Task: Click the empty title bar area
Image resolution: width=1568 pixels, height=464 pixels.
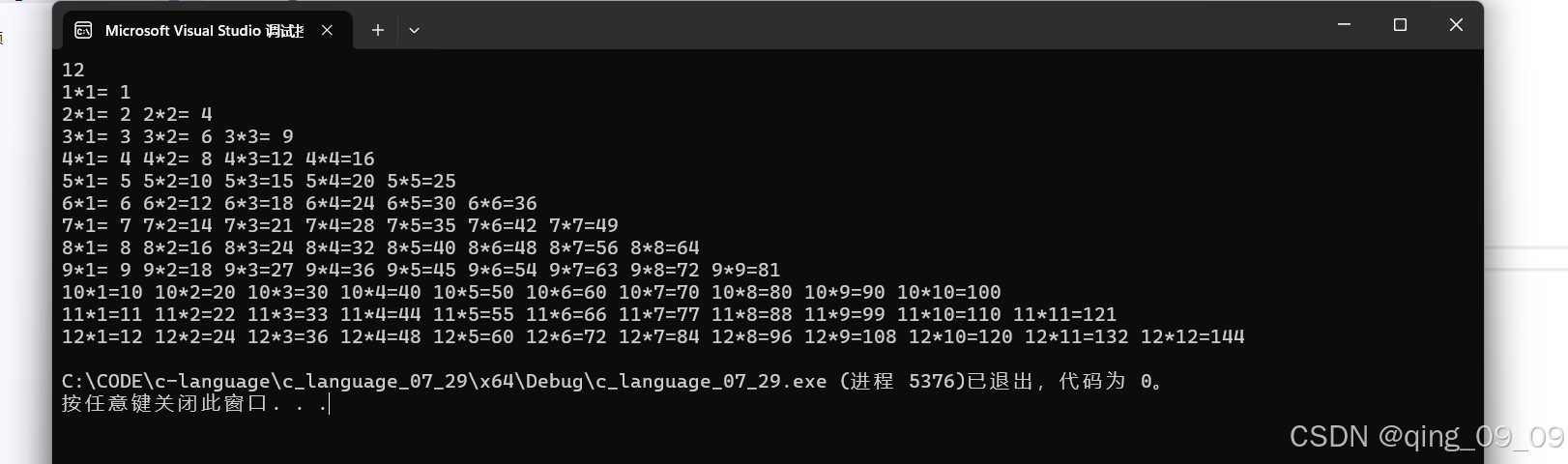Action: click(x=870, y=25)
